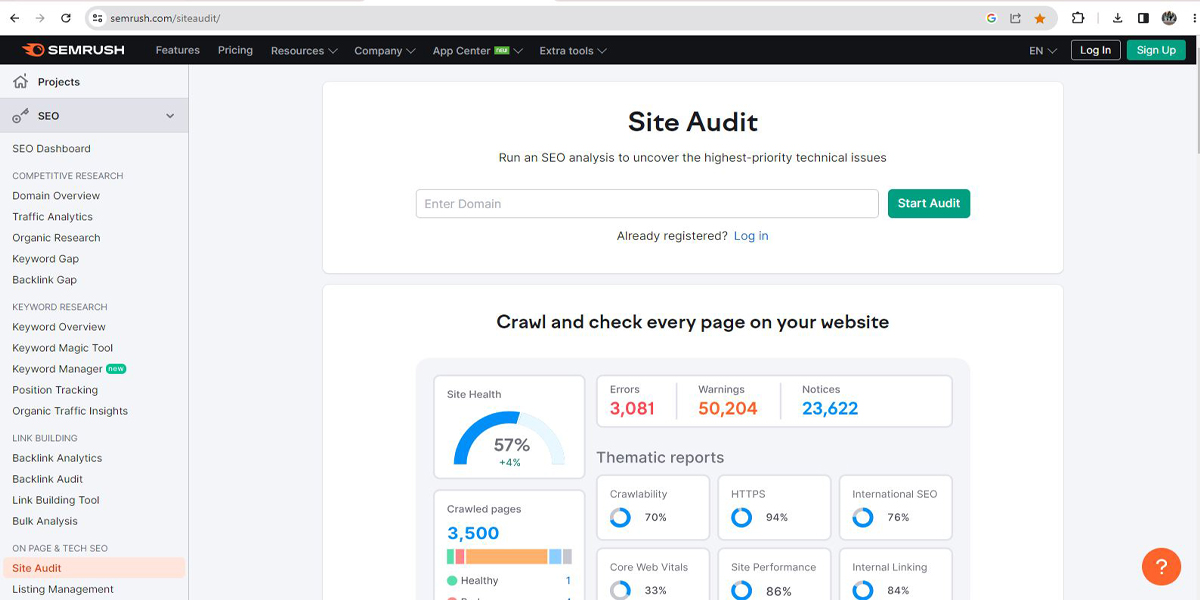
Task: Open Keyword Overview in sidebar
Action: pos(59,327)
